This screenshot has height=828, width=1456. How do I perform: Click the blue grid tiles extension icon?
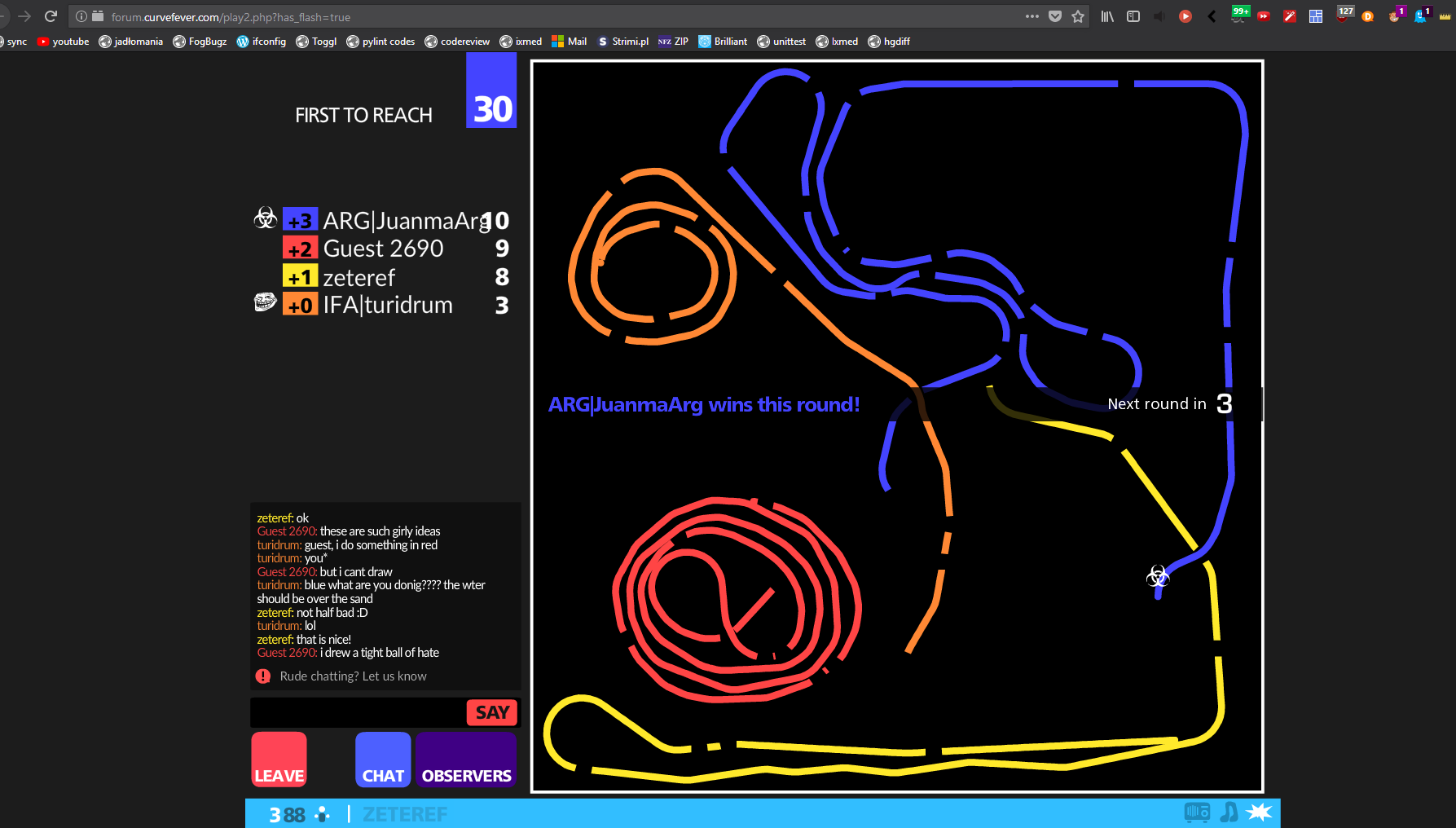(x=1316, y=16)
